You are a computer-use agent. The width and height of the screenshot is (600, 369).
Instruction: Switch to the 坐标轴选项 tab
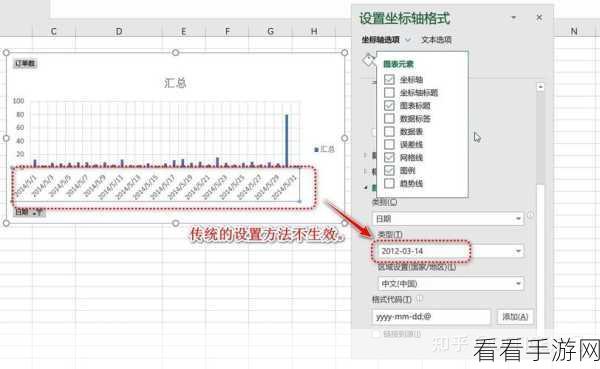tap(381, 39)
